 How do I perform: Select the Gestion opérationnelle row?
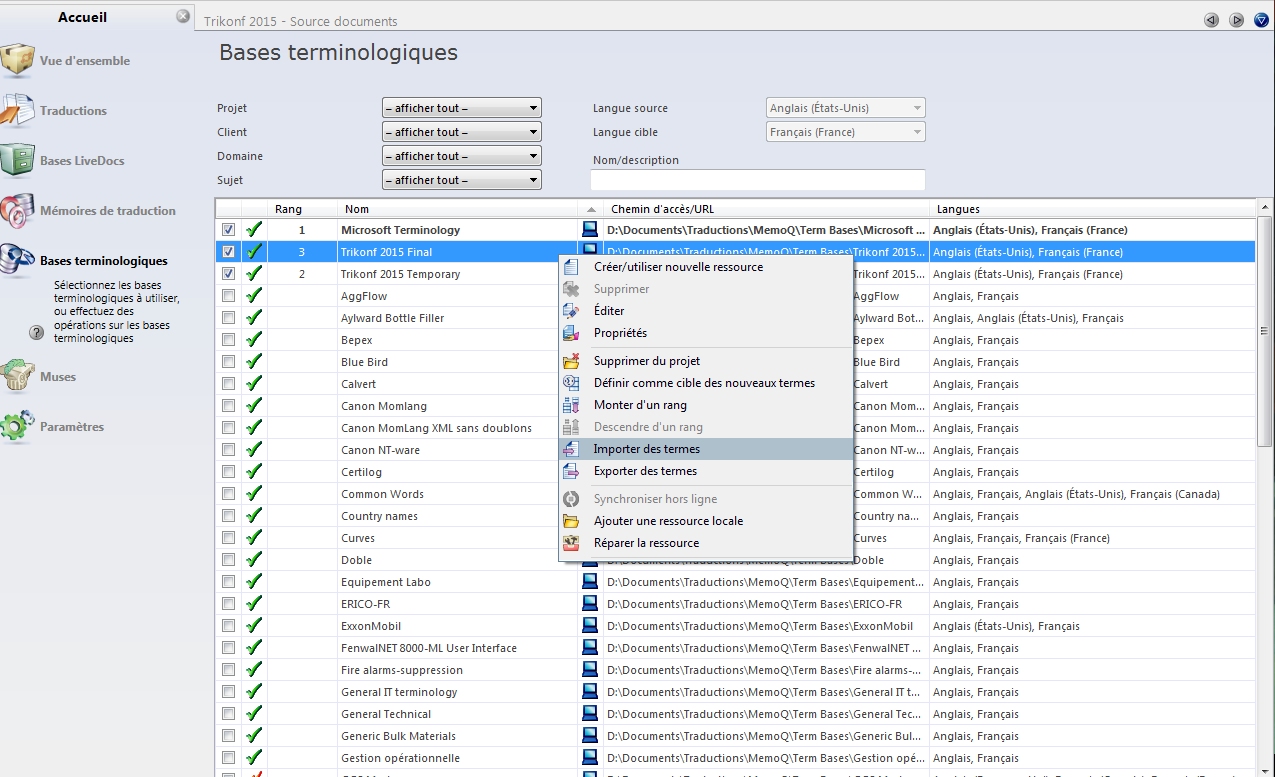click(736, 758)
